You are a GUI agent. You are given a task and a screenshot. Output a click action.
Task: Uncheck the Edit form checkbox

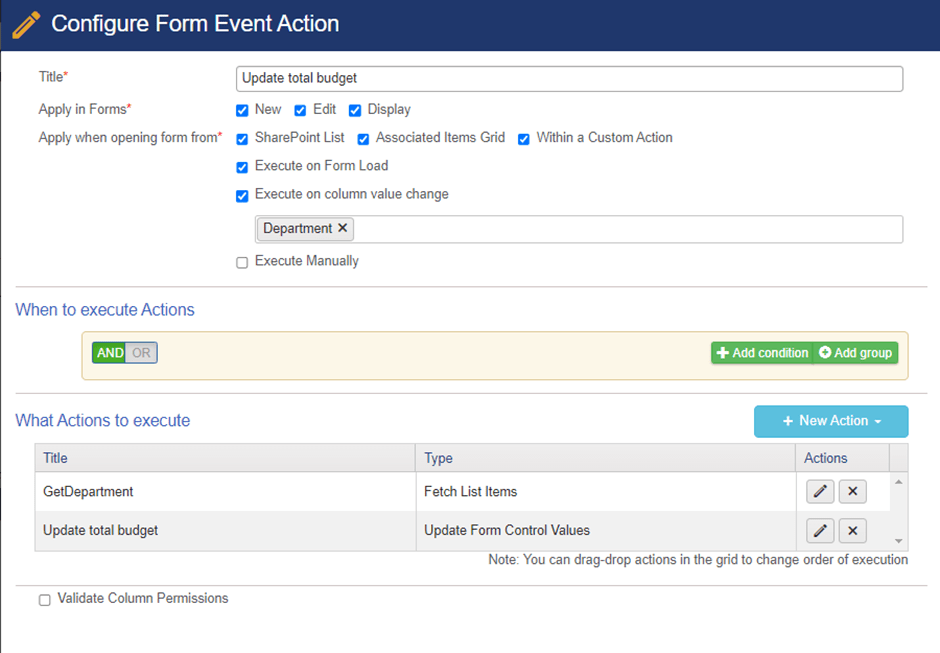[x=300, y=110]
